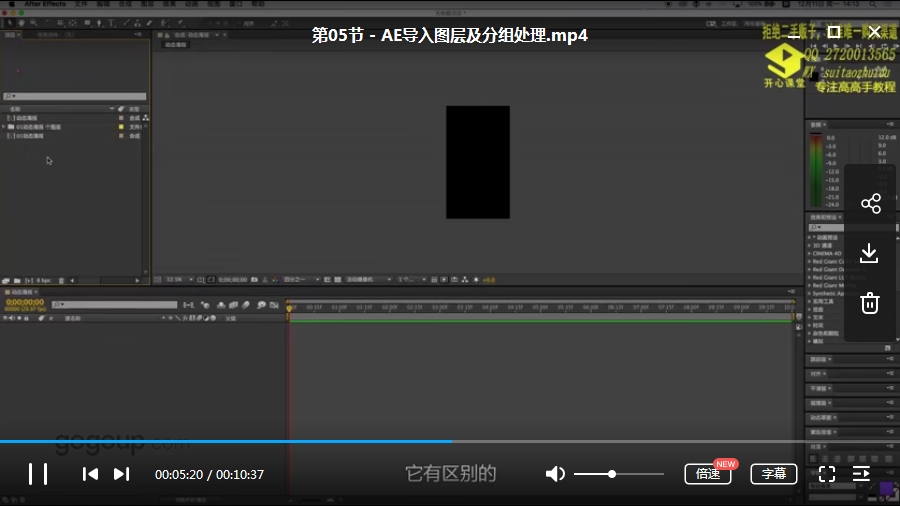Create new folder in Project panel footer
The width and height of the screenshot is (900, 506).
(x=17, y=281)
